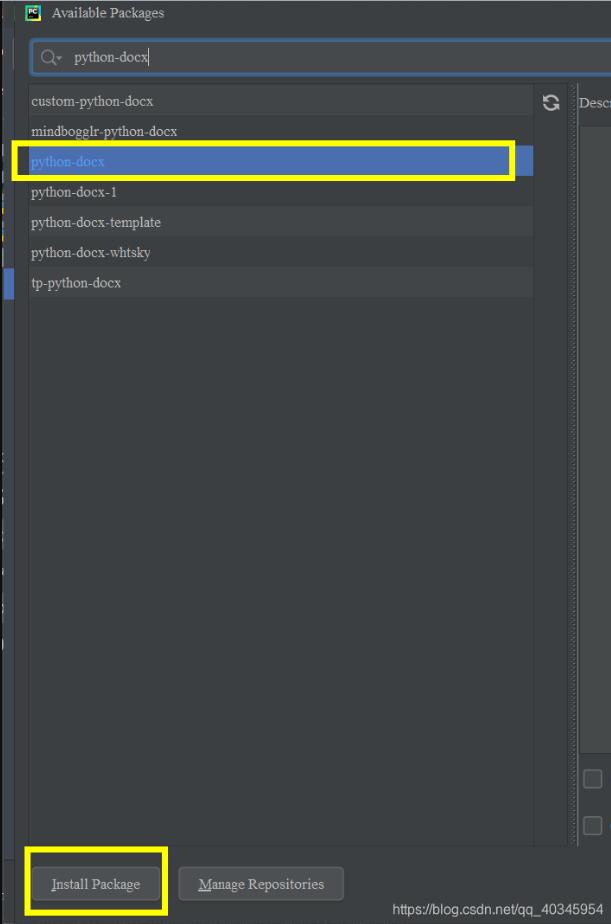Click the Description heading label
The width and height of the screenshot is (611, 924).
click(595, 103)
